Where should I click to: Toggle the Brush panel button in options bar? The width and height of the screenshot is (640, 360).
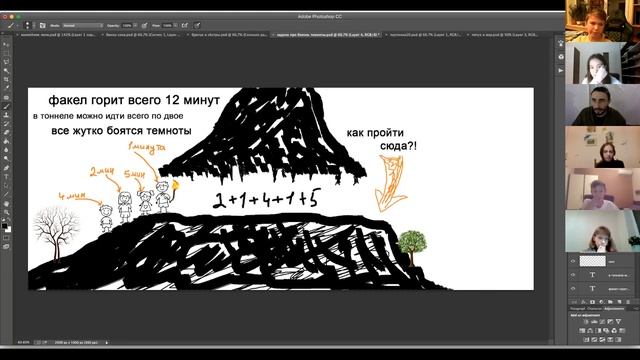coord(42,25)
